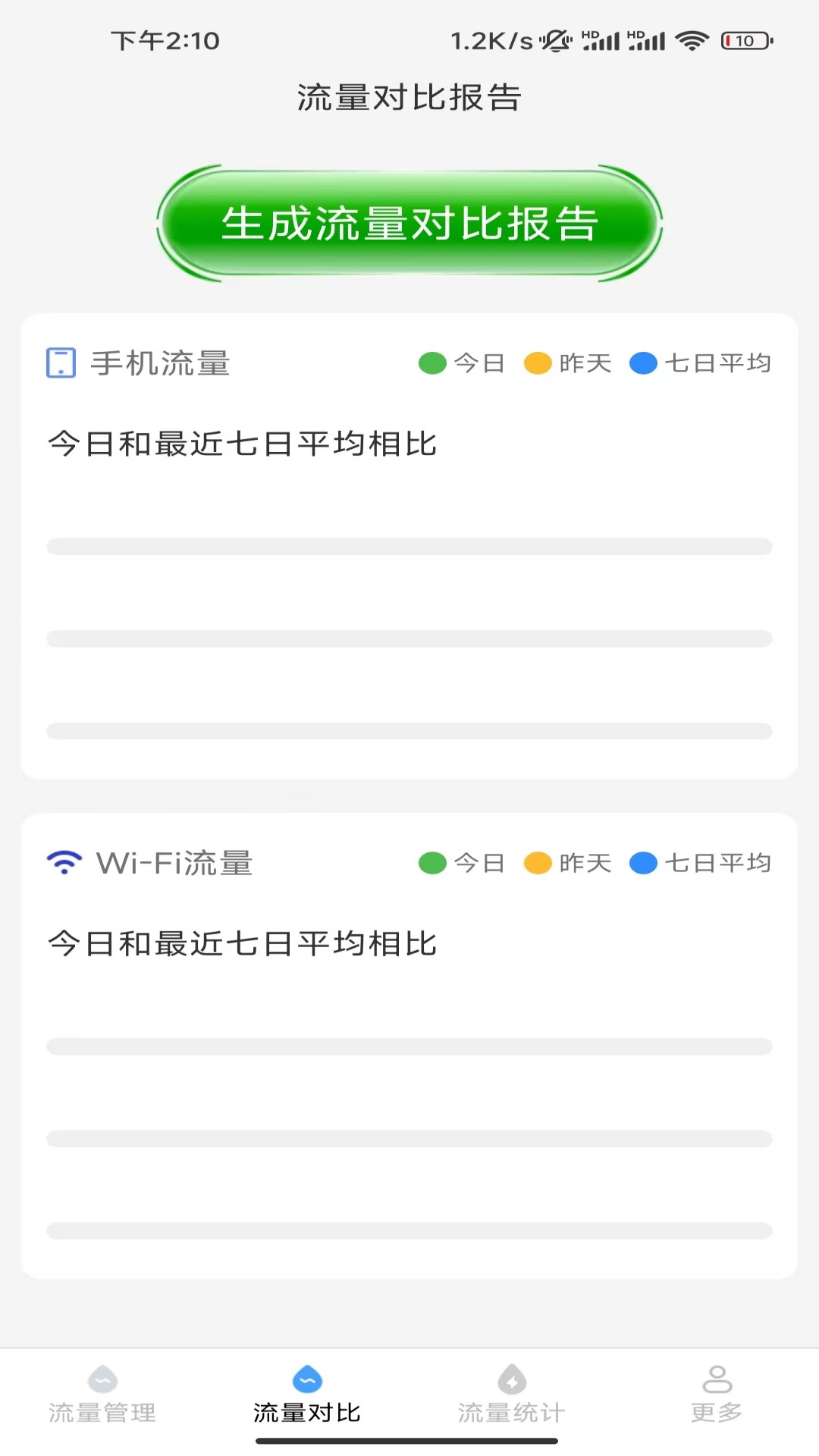Tap the 流量管理 droplet icon
Viewport: 819px width, 1456px height.
102,1379
